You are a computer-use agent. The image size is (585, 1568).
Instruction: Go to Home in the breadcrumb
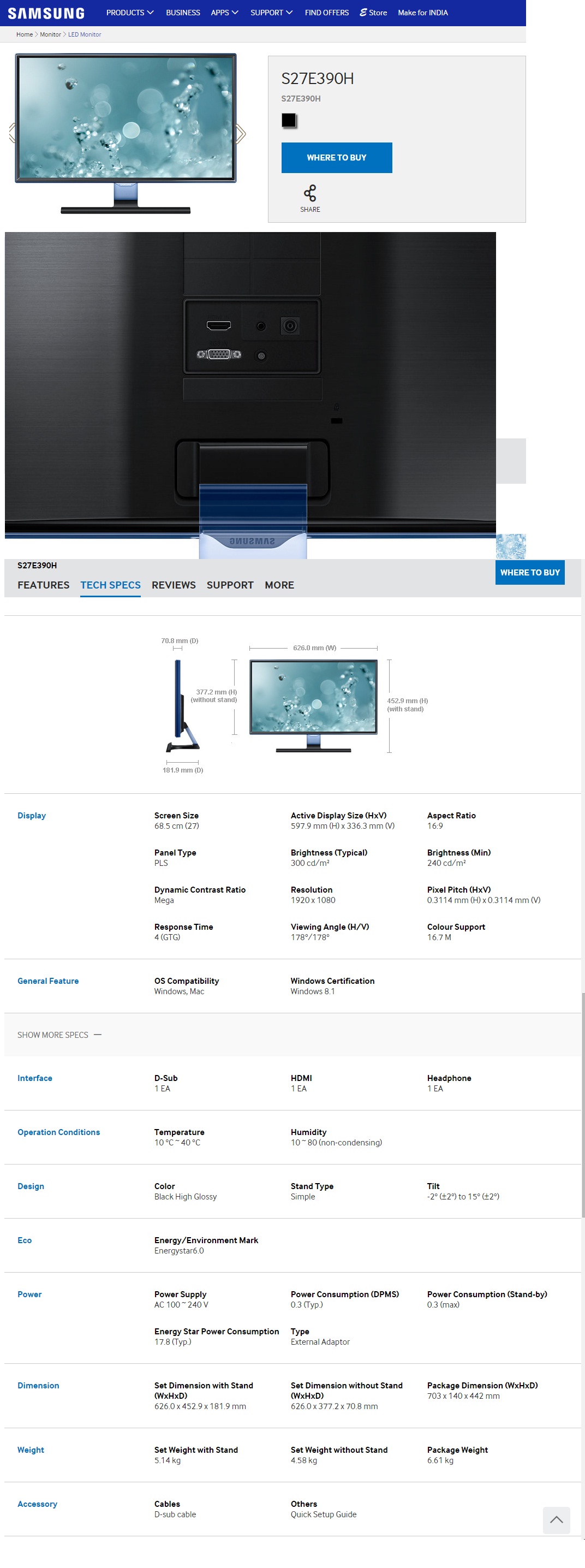pos(25,35)
